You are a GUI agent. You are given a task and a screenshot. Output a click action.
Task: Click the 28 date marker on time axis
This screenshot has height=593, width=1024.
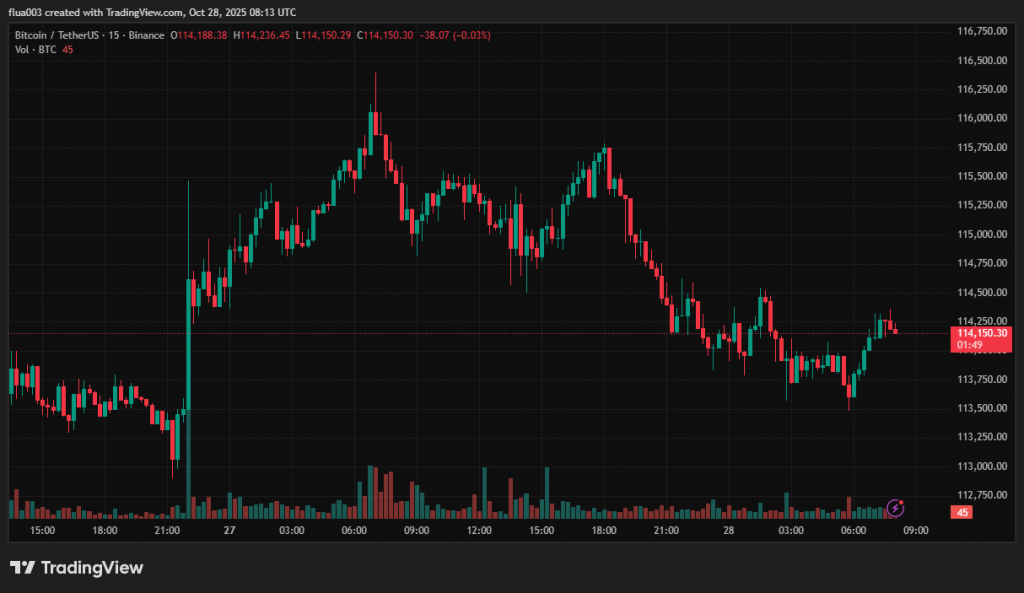coord(728,530)
